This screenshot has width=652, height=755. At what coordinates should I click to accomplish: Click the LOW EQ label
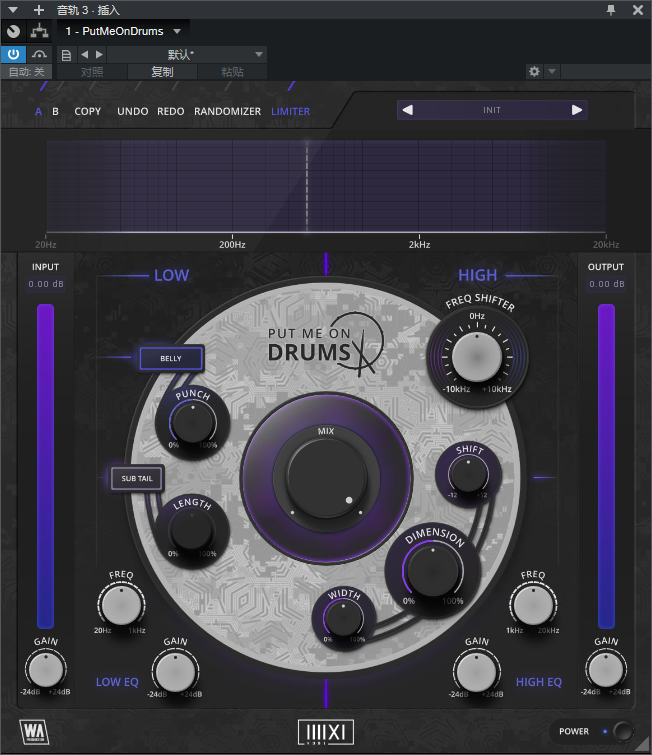click(117, 682)
